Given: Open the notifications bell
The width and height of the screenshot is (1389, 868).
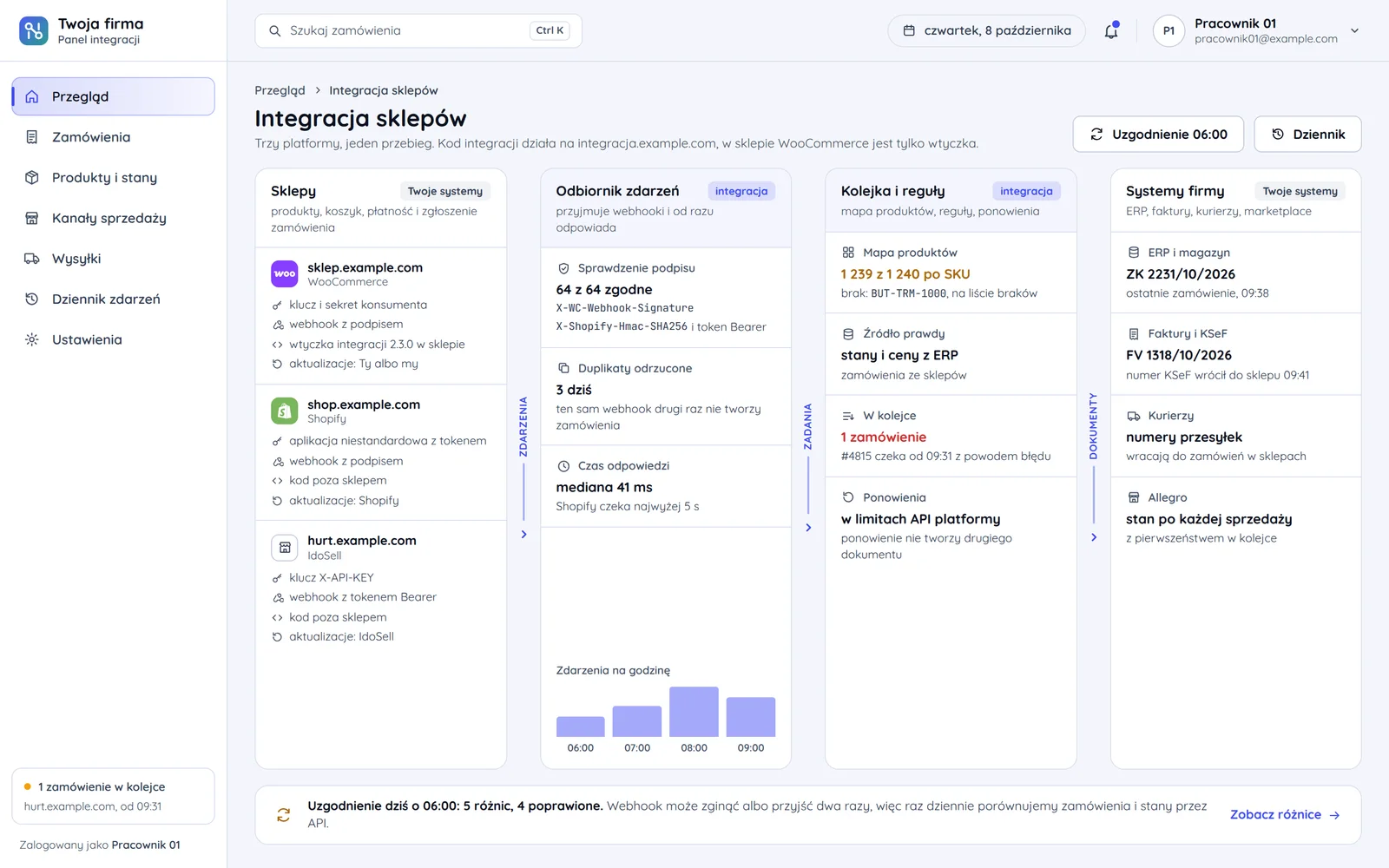Looking at the screenshot, I should (x=1111, y=31).
